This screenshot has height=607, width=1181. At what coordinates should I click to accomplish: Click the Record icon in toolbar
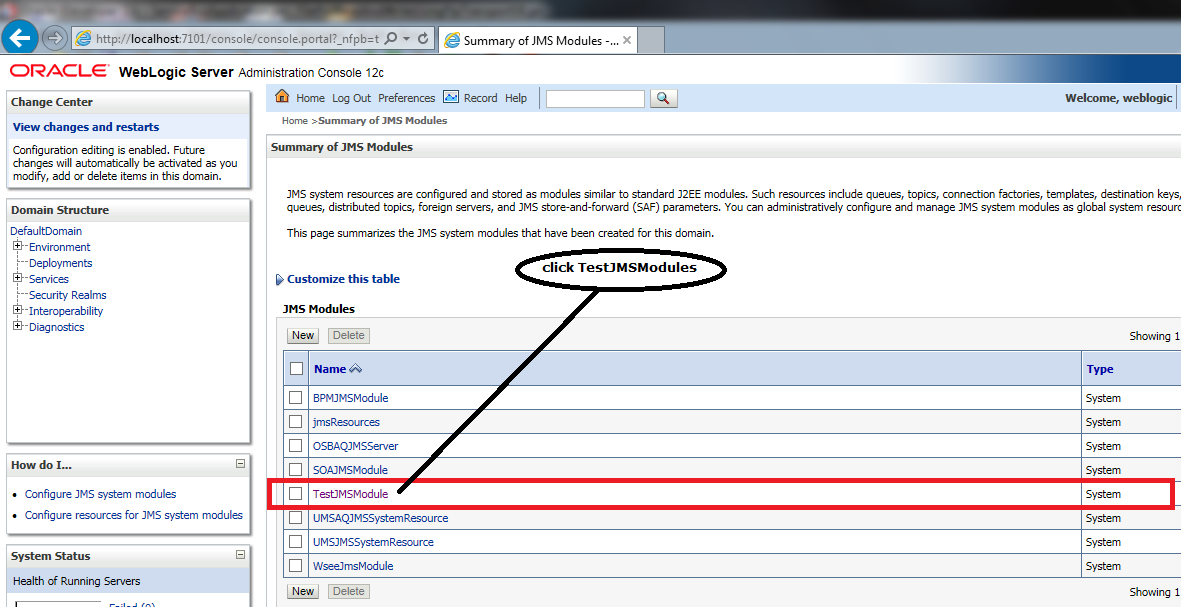[x=451, y=97]
